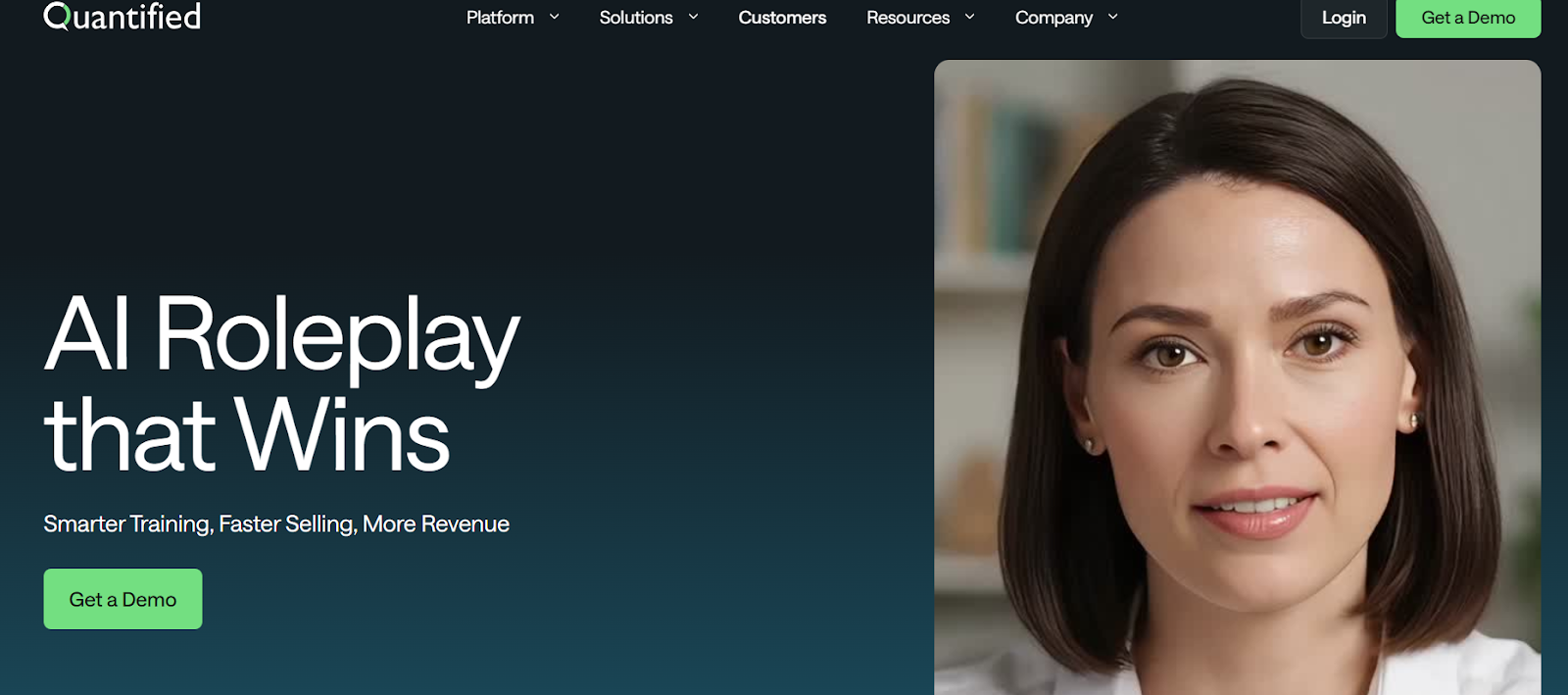Expand the chevron next to Resources
This screenshot has height=695, width=1568.
969,17
